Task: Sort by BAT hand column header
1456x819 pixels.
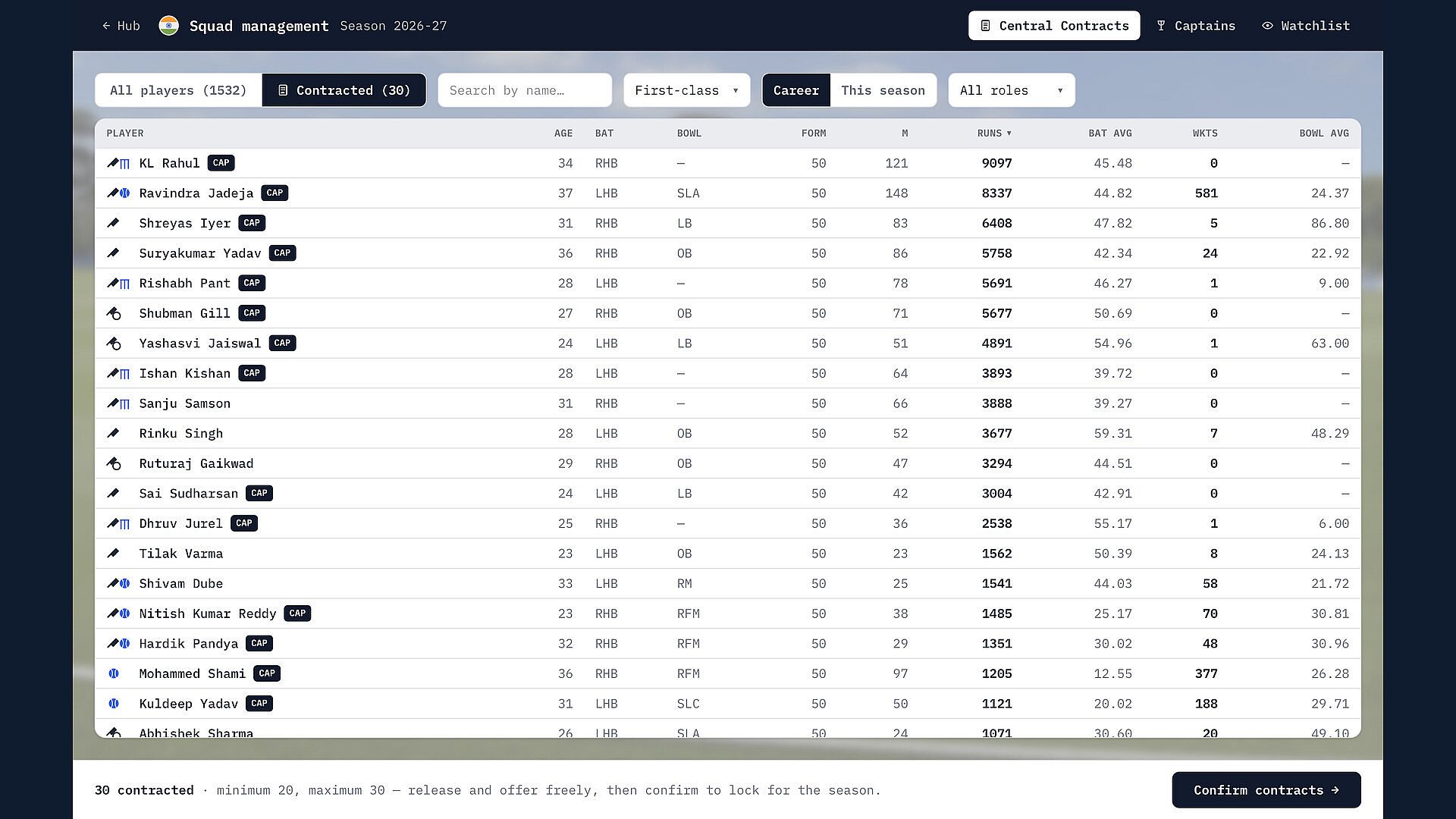Action: pyautogui.click(x=604, y=133)
